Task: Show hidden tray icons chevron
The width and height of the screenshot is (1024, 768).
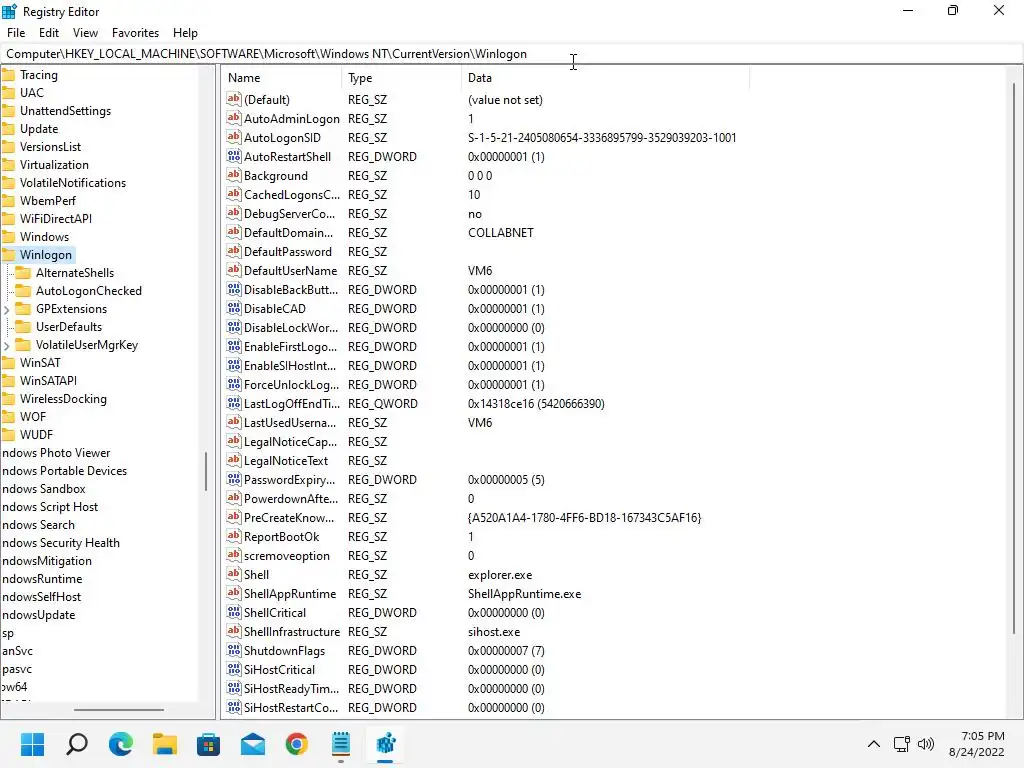Action: [873, 744]
